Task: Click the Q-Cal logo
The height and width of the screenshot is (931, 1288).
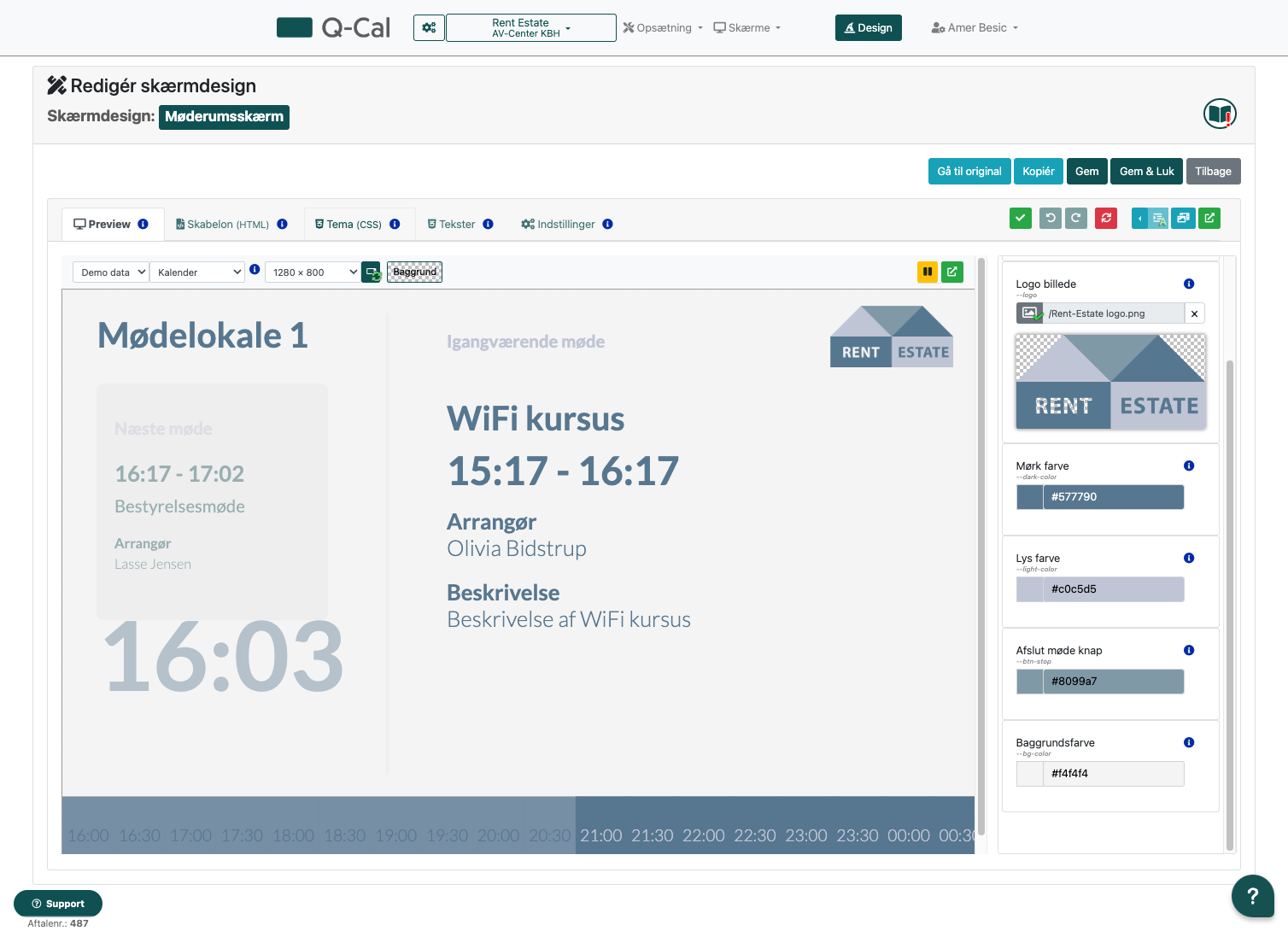Action: click(x=333, y=27)
